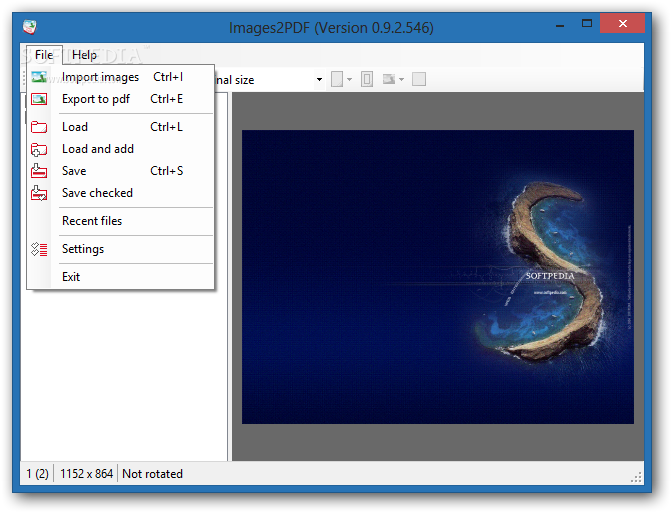The image size is (672, 513).
Task: Click the Images2PDF app icon in title bar
Action: 30,27
